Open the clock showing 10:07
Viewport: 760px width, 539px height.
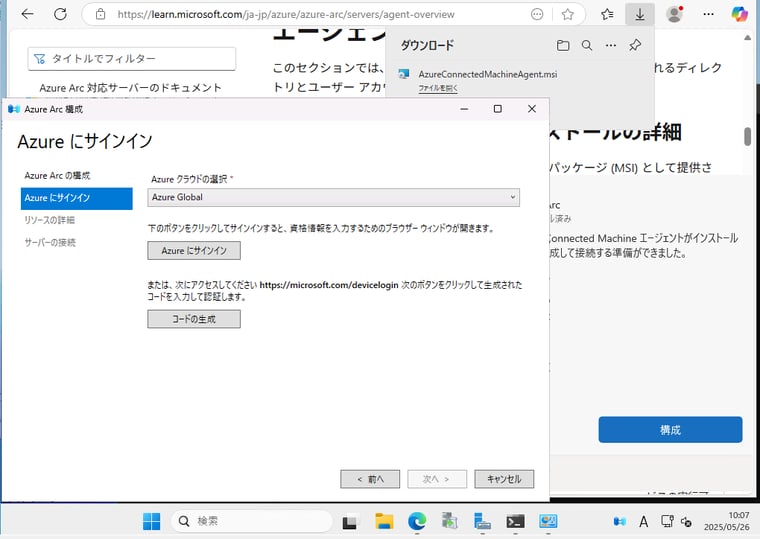click(727, 521)
